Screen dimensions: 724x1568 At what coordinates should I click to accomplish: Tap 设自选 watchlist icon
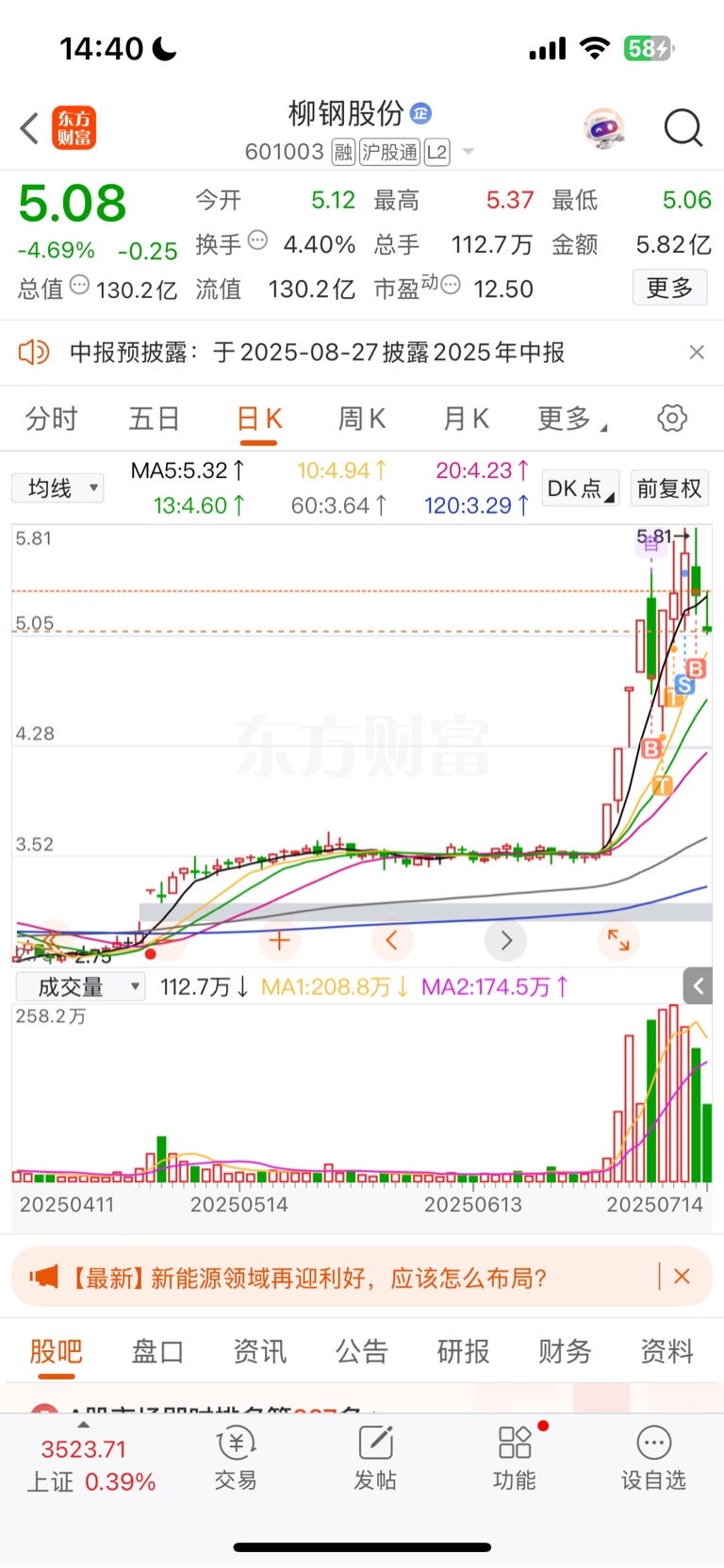tap(653, 1459)
